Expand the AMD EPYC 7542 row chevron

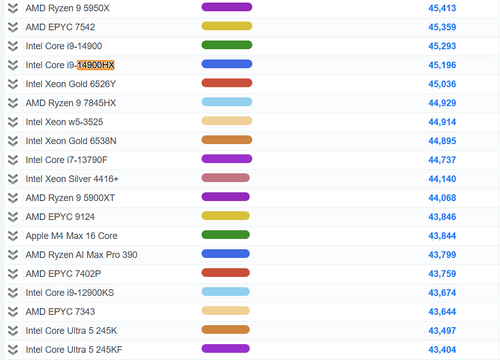tap(13, 27)
